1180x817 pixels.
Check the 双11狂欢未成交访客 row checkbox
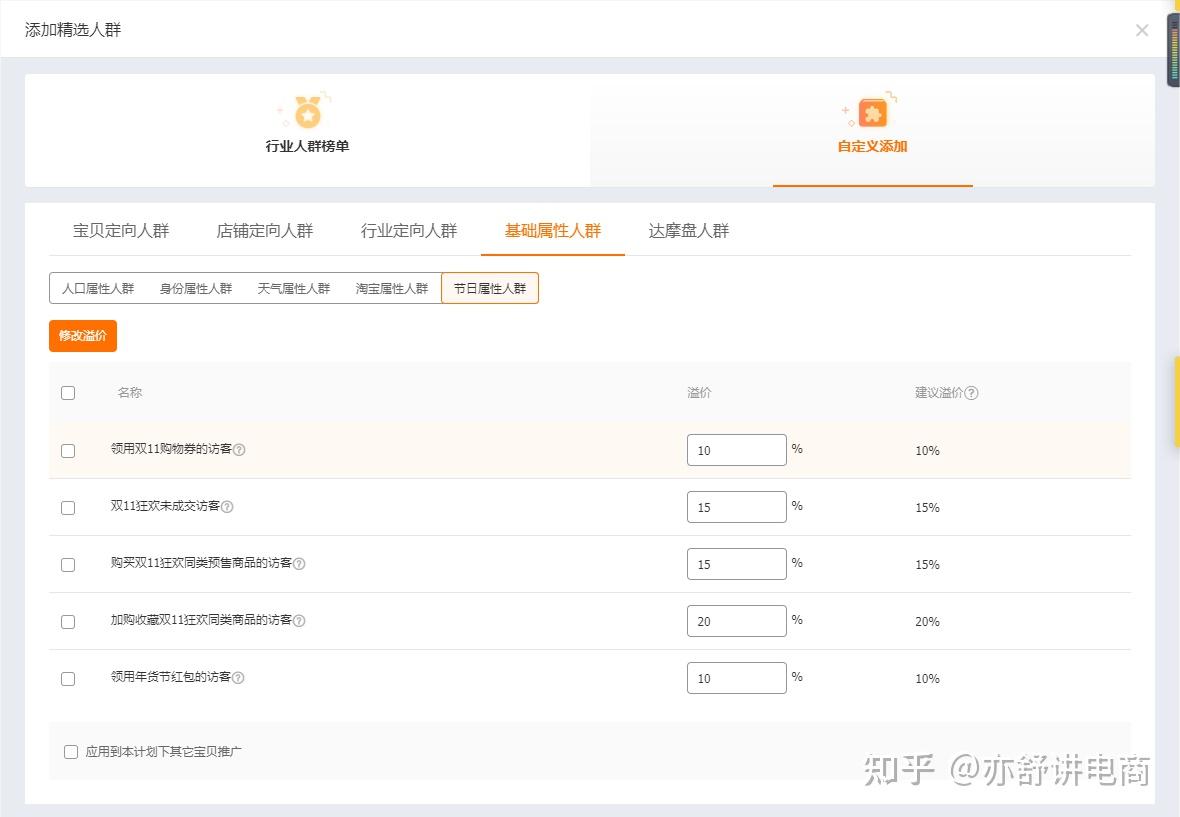pyautogui.click(x=68, y=508)
